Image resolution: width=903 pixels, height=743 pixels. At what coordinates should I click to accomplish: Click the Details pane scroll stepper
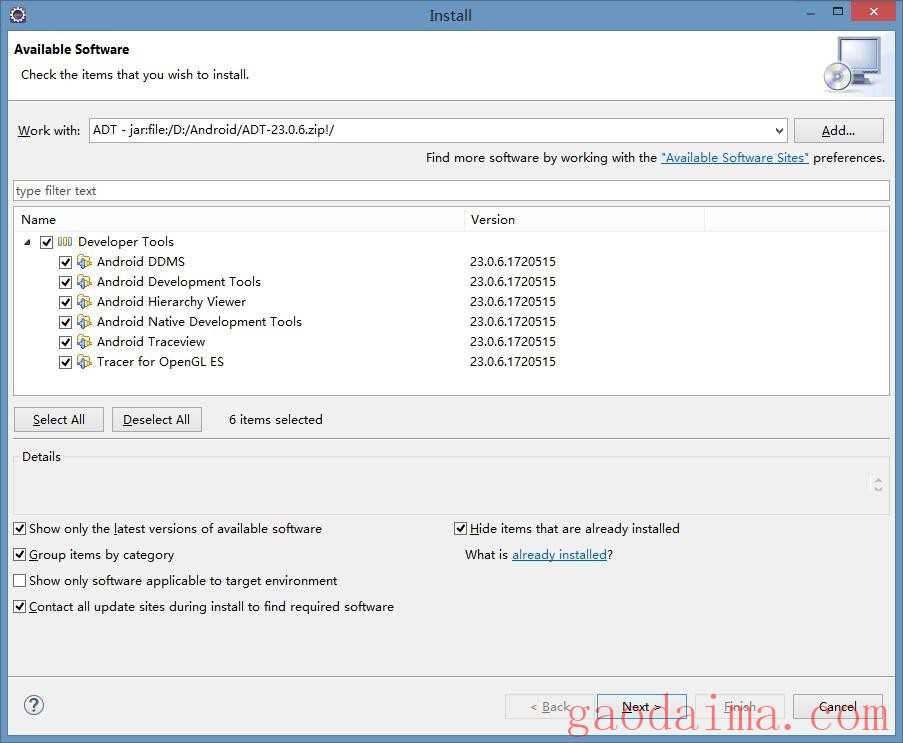click(878, 484)
